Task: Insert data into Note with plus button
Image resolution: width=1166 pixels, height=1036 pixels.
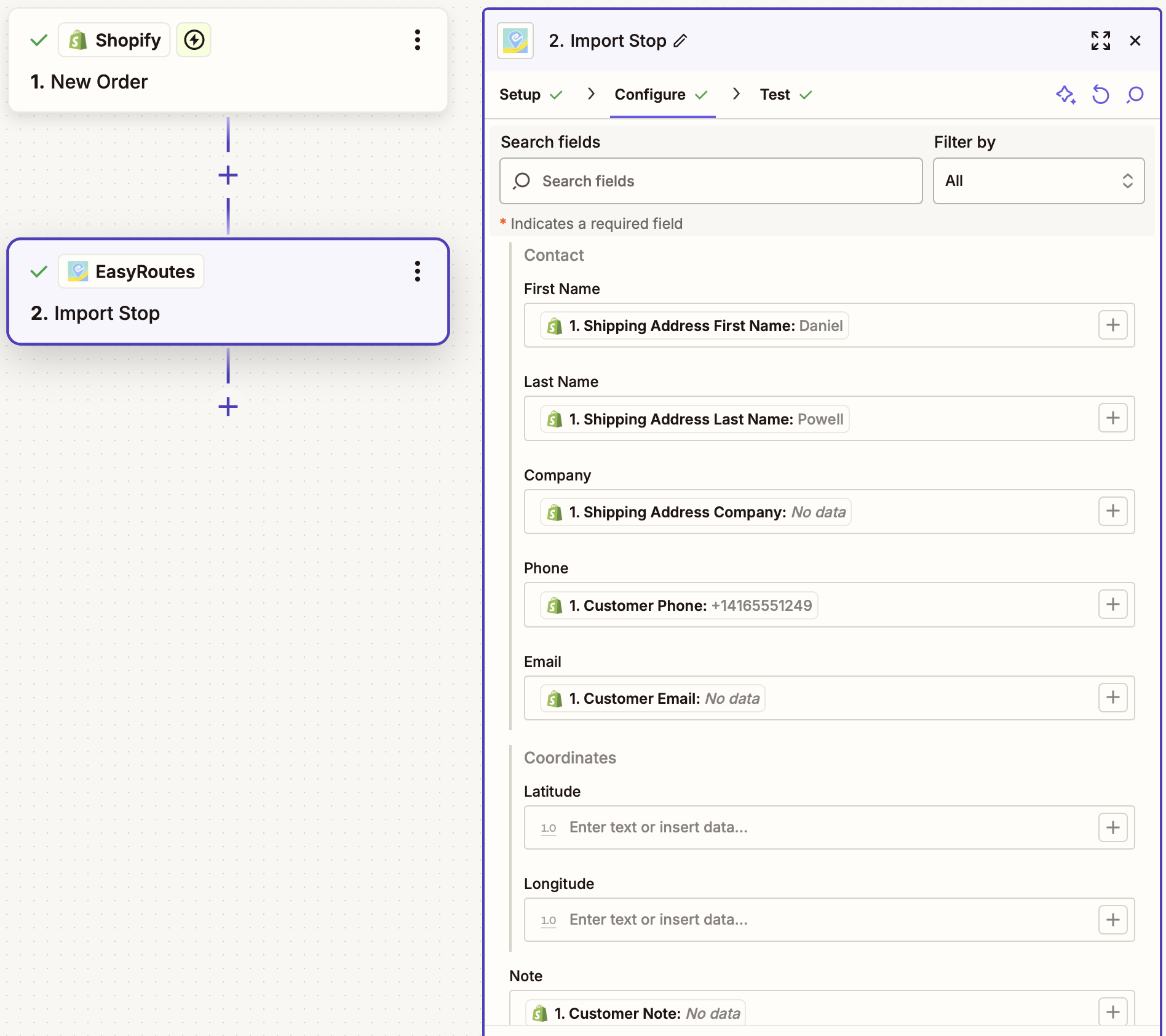Action: pos(1113,1013)
